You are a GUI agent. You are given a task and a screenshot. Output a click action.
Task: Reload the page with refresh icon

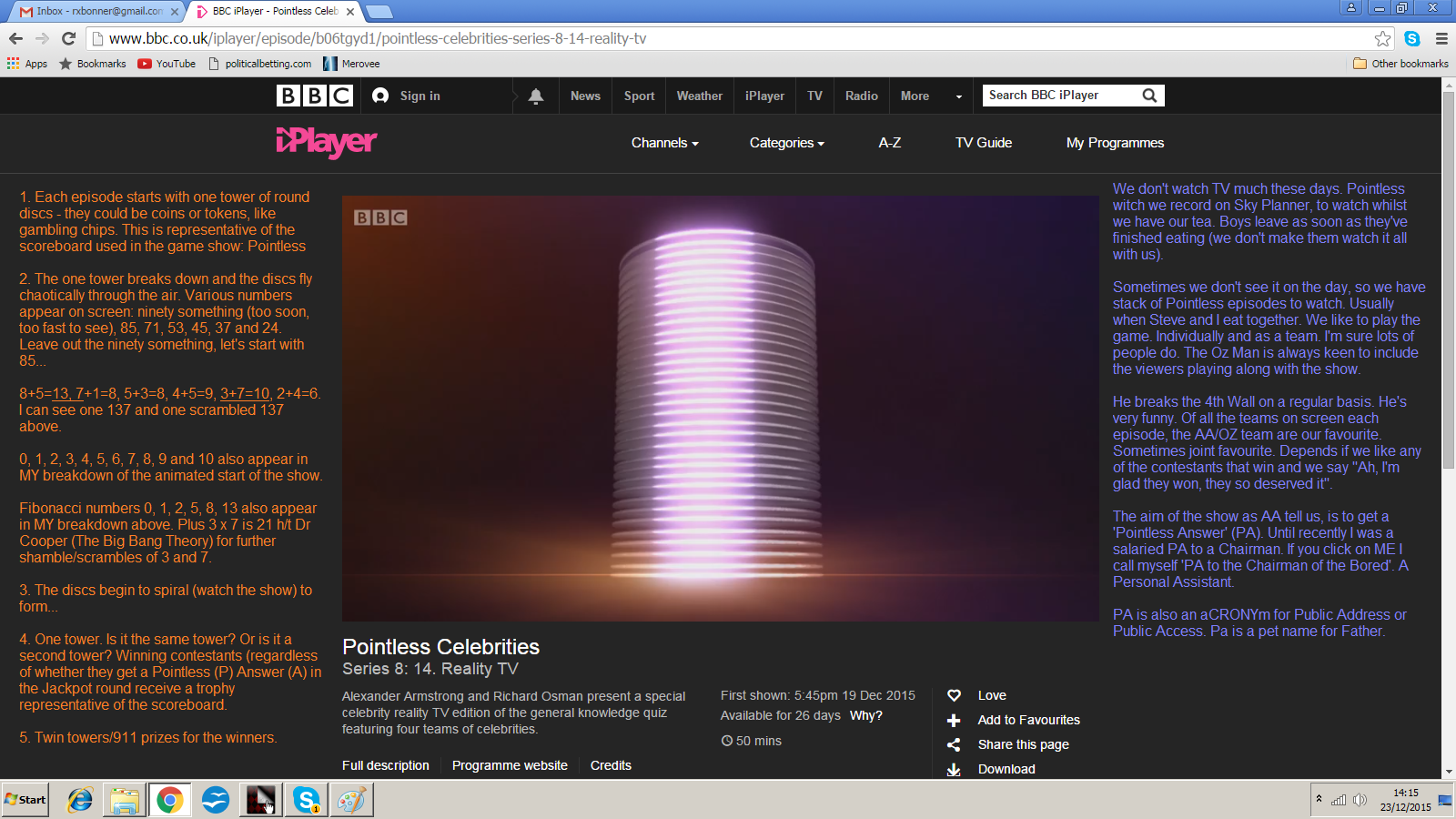(68, 38)
